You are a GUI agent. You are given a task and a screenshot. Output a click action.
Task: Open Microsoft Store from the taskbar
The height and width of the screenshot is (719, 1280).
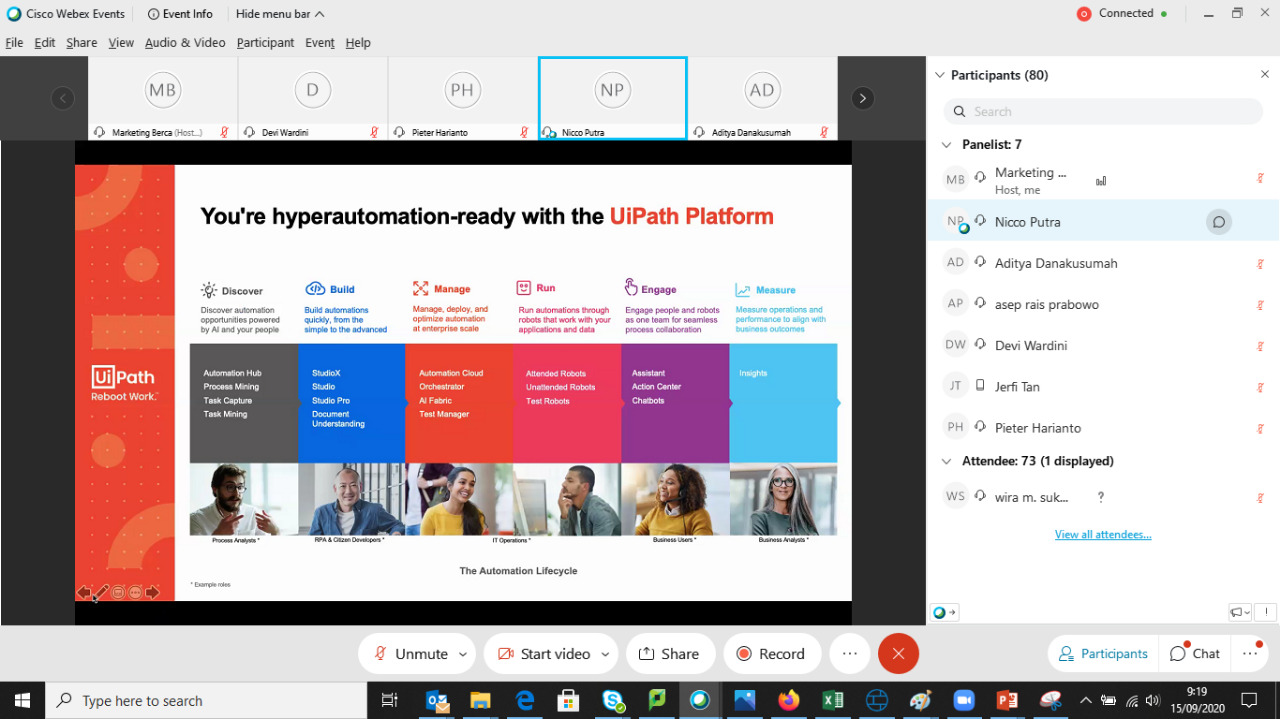pos(569,701)
